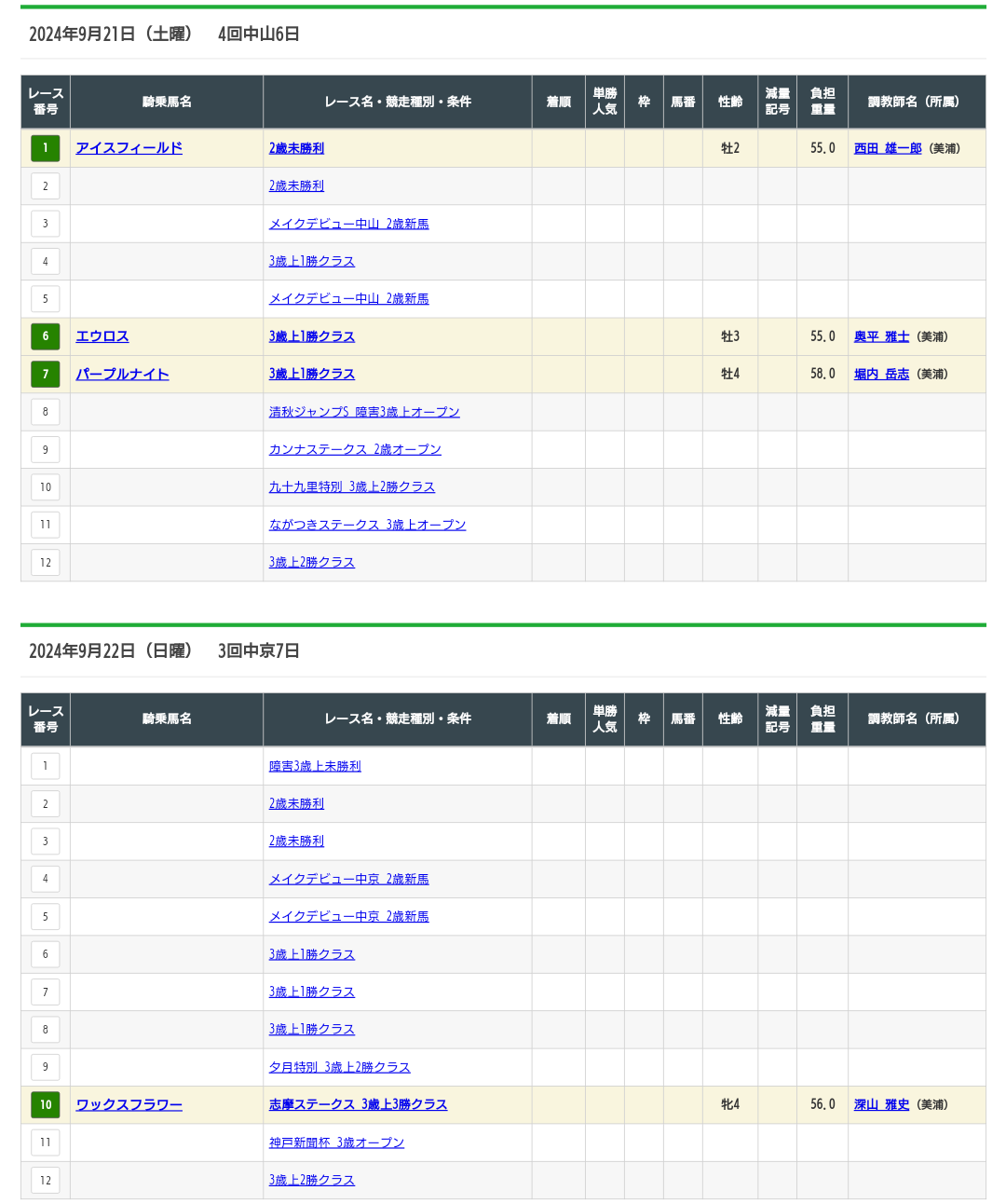The width and height of the screenshot is (1006, 1204).
Task: Open horse link アイスフィールド
Action: (x=129, y=148)
